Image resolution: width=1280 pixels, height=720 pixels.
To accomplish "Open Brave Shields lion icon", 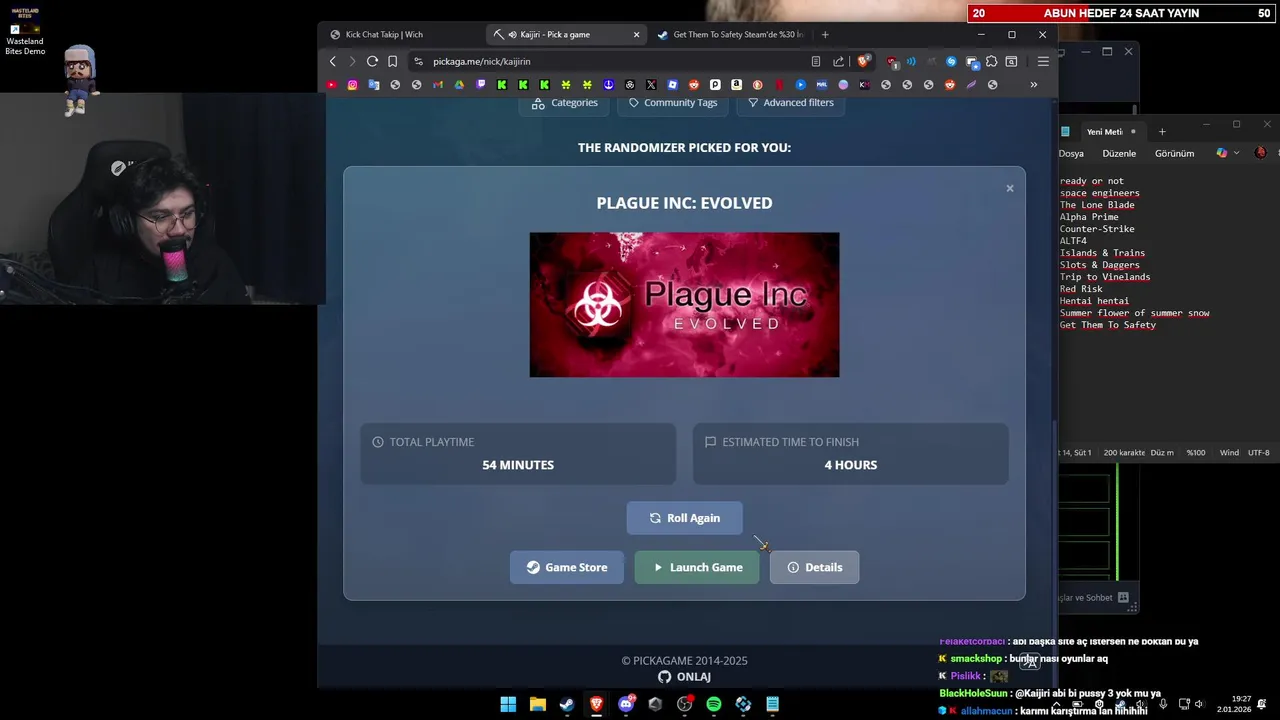I will coord(863,61).
